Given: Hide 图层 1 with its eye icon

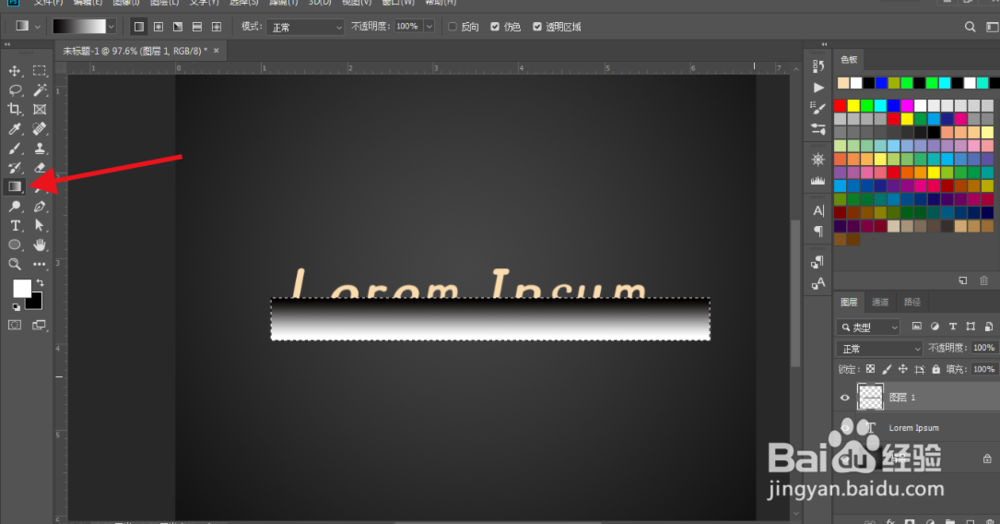Looking at the screenshot, I should pos(845,398).
